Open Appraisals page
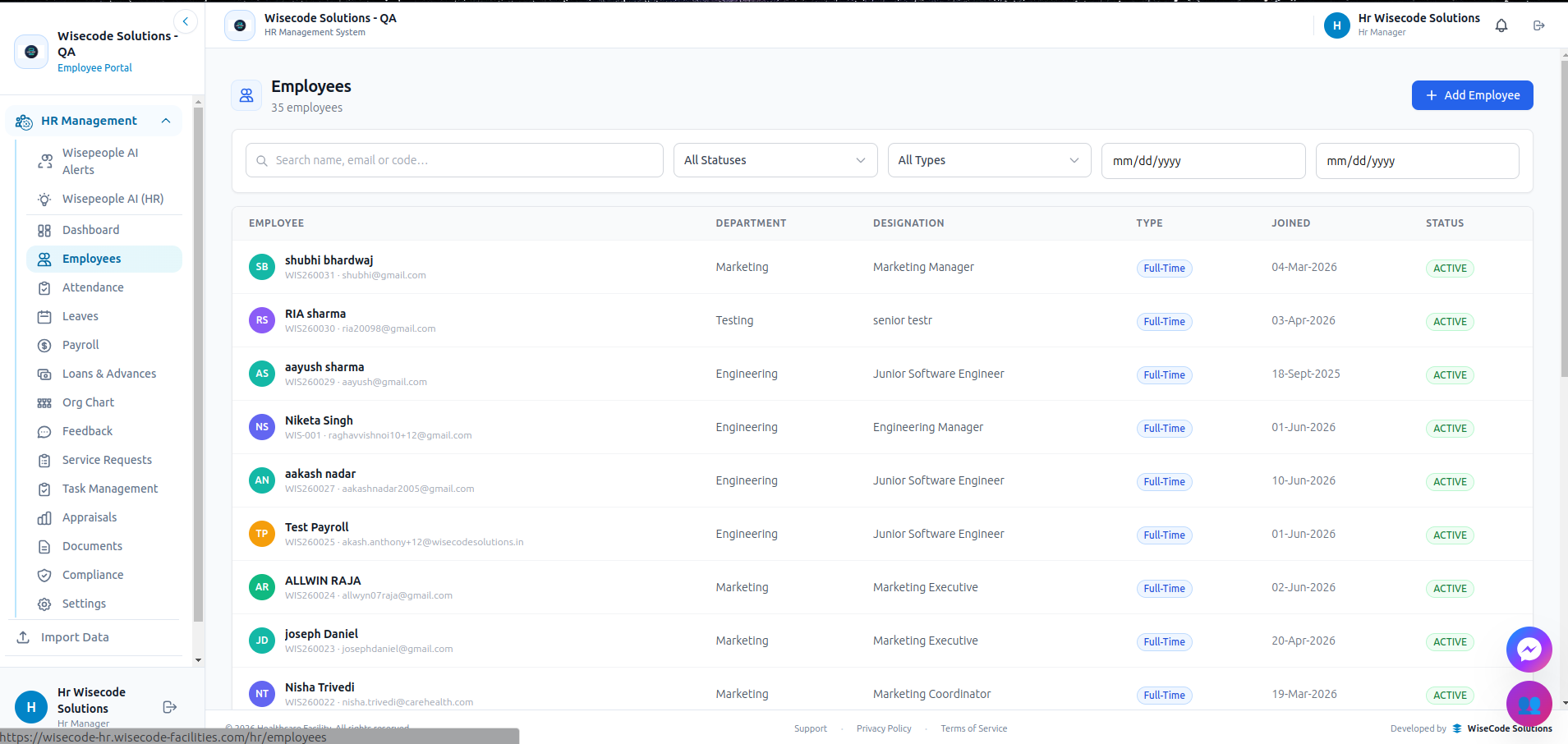The image size is (1568, 744). point(104,517)
